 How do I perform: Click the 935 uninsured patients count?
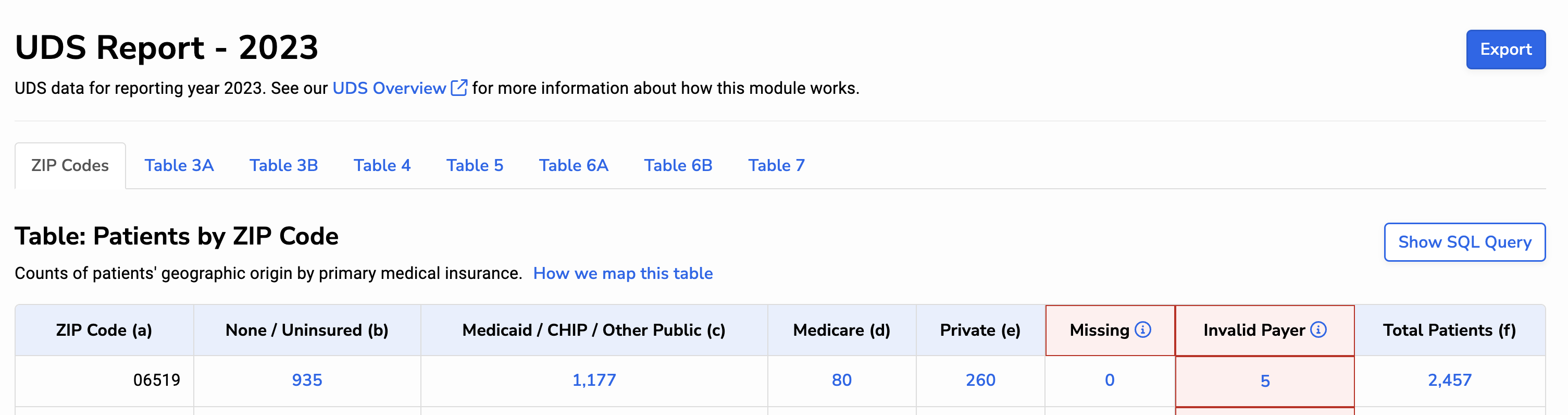(x=307, y=380)
